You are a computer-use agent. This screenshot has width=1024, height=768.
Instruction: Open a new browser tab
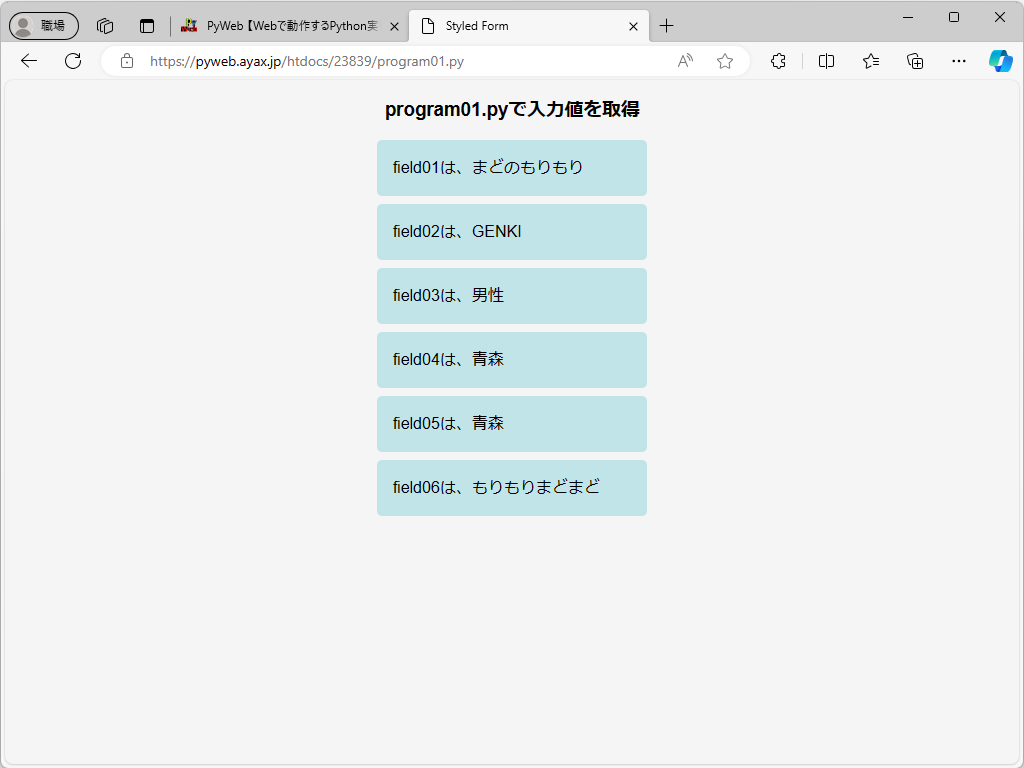(x=666, y=26)
